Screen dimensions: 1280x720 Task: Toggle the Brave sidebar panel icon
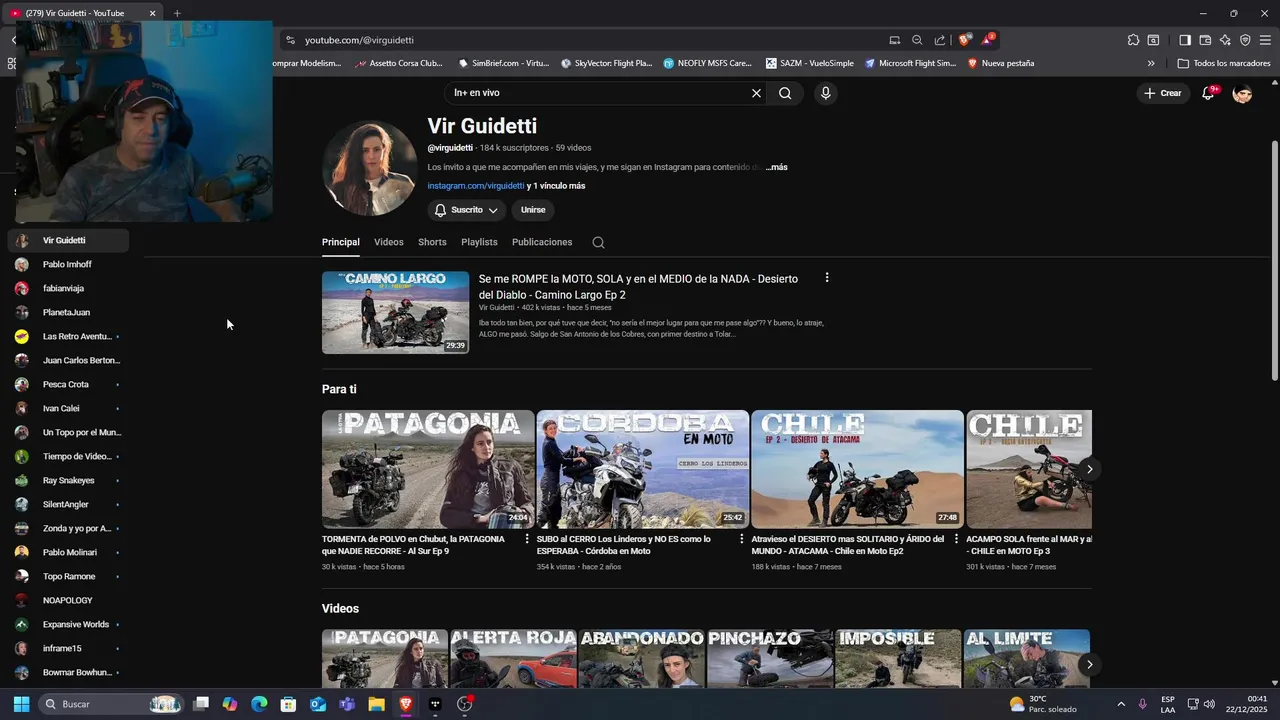1185,40
